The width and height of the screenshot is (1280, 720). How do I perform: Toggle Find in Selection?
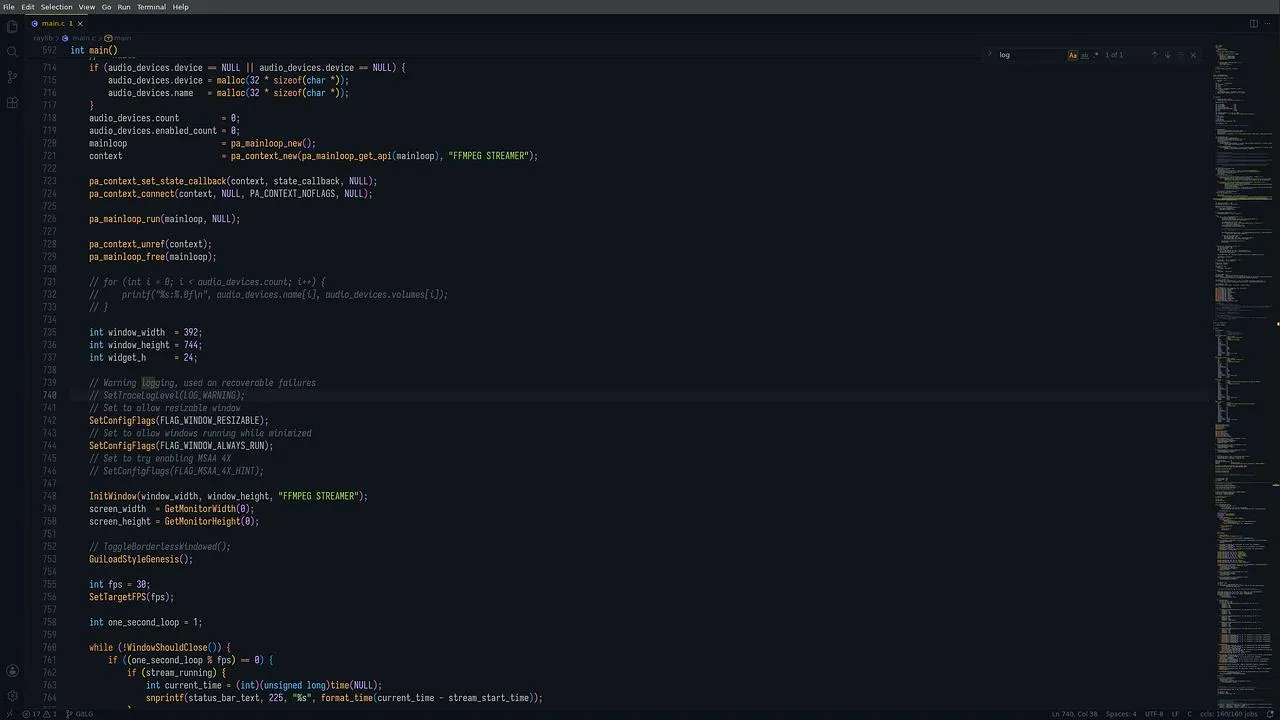pos(1180,55)
